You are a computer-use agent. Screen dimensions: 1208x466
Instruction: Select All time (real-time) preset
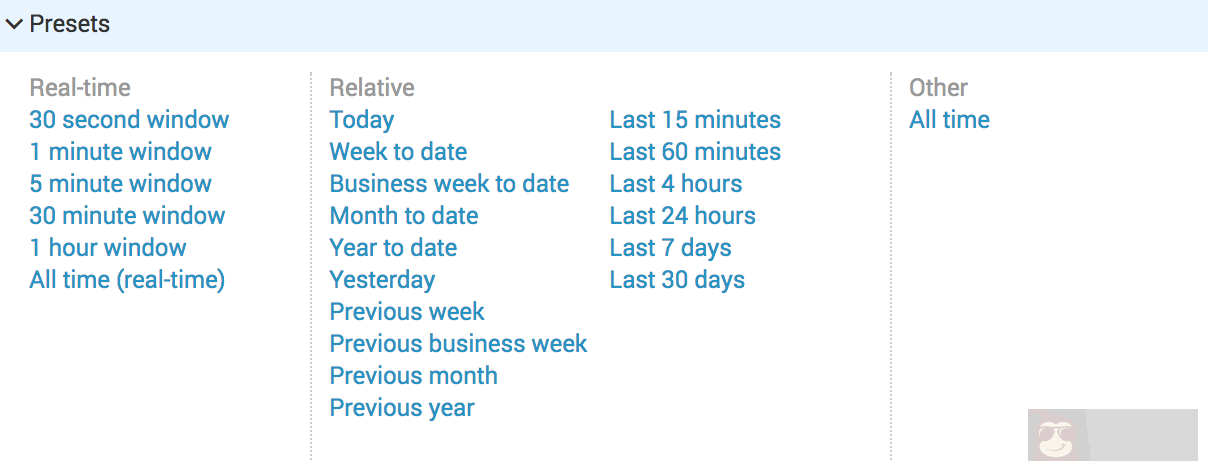(x=127, y=280)
